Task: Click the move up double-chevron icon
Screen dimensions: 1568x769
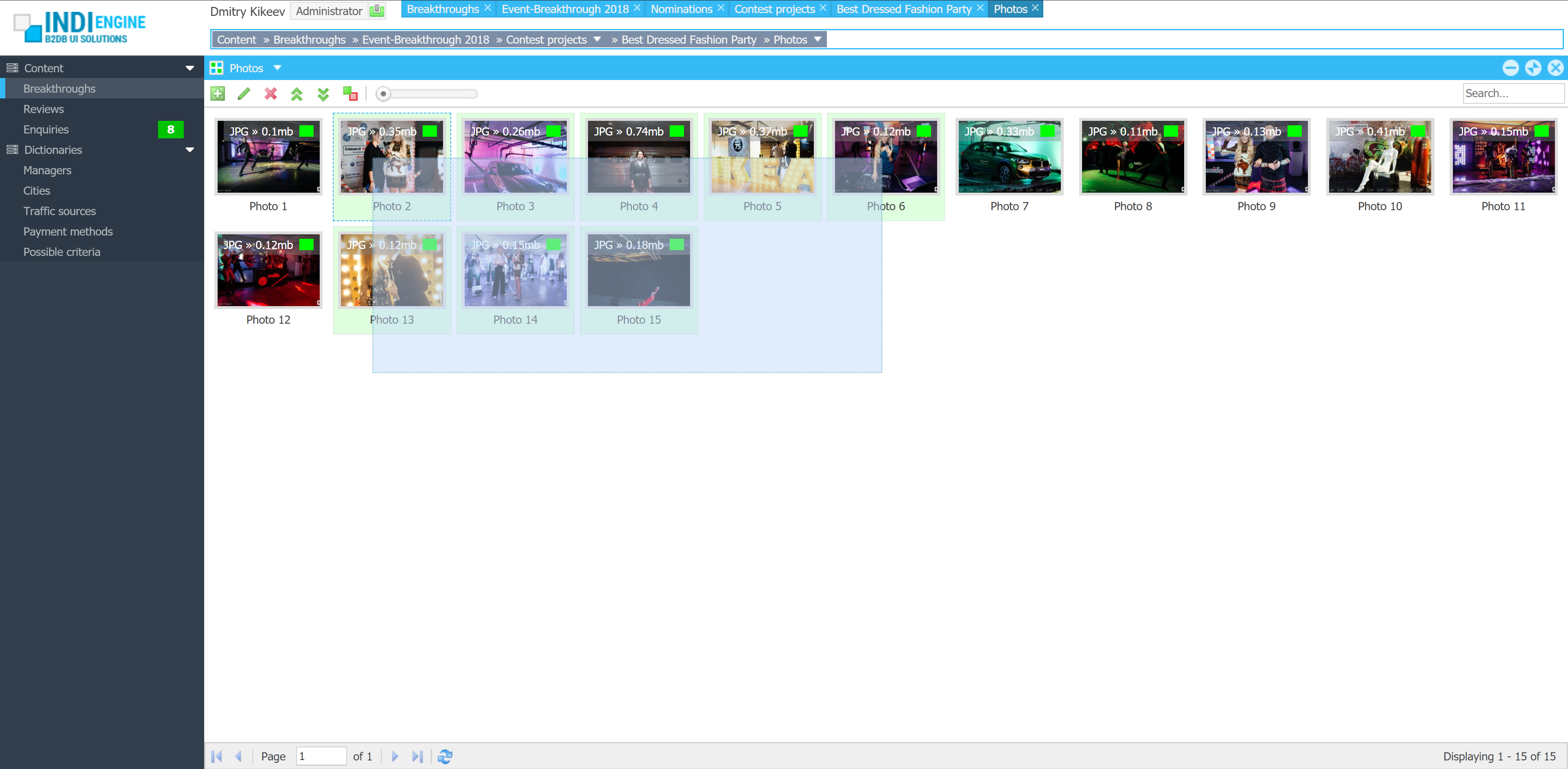Action: tap(296, 94)
